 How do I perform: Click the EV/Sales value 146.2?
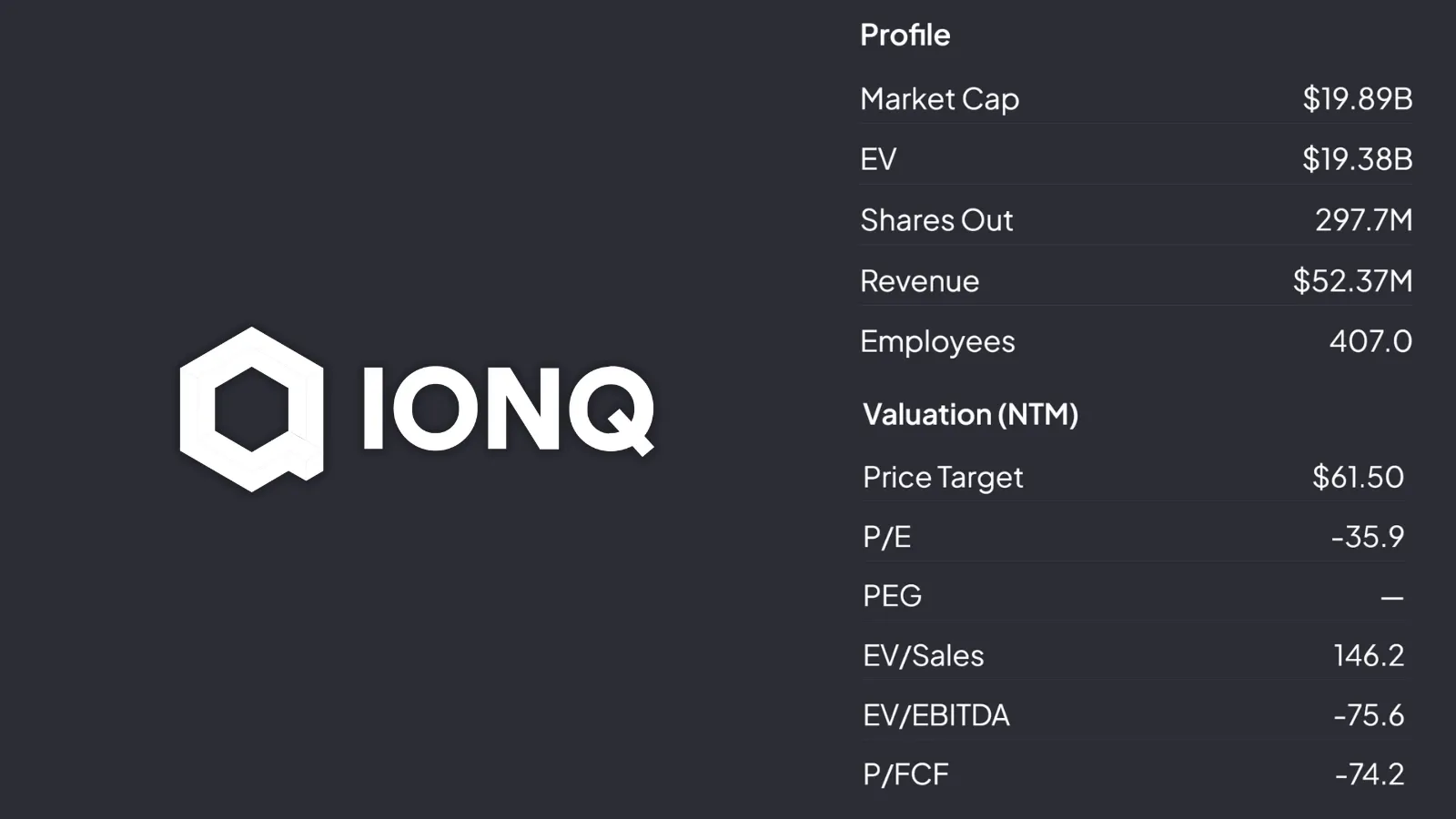pos(1369,655)
